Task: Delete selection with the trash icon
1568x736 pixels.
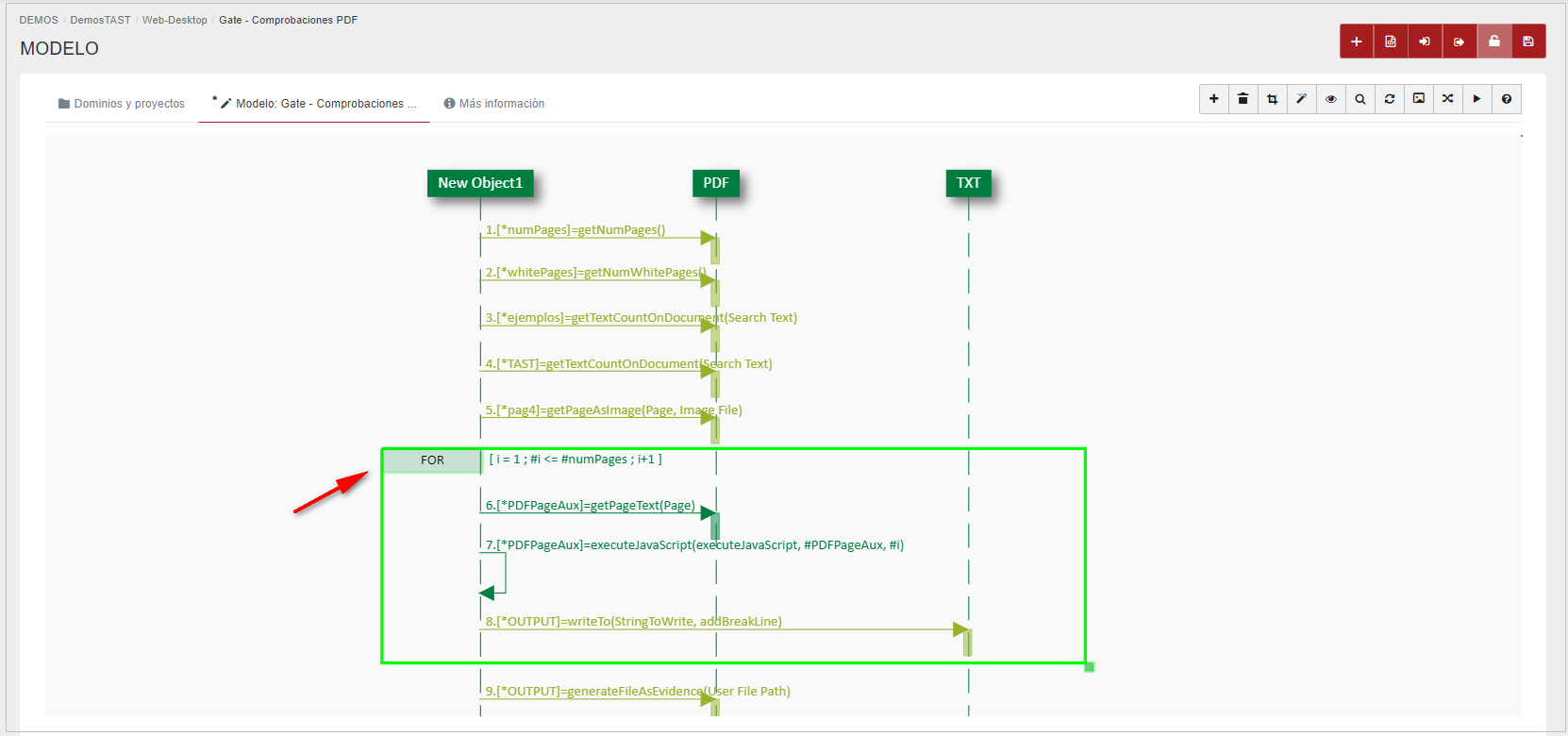Action: tap(1243, 99)
